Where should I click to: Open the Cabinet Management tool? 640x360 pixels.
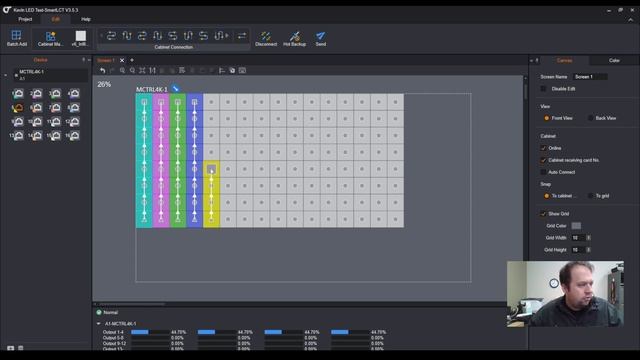click(50, 38)
